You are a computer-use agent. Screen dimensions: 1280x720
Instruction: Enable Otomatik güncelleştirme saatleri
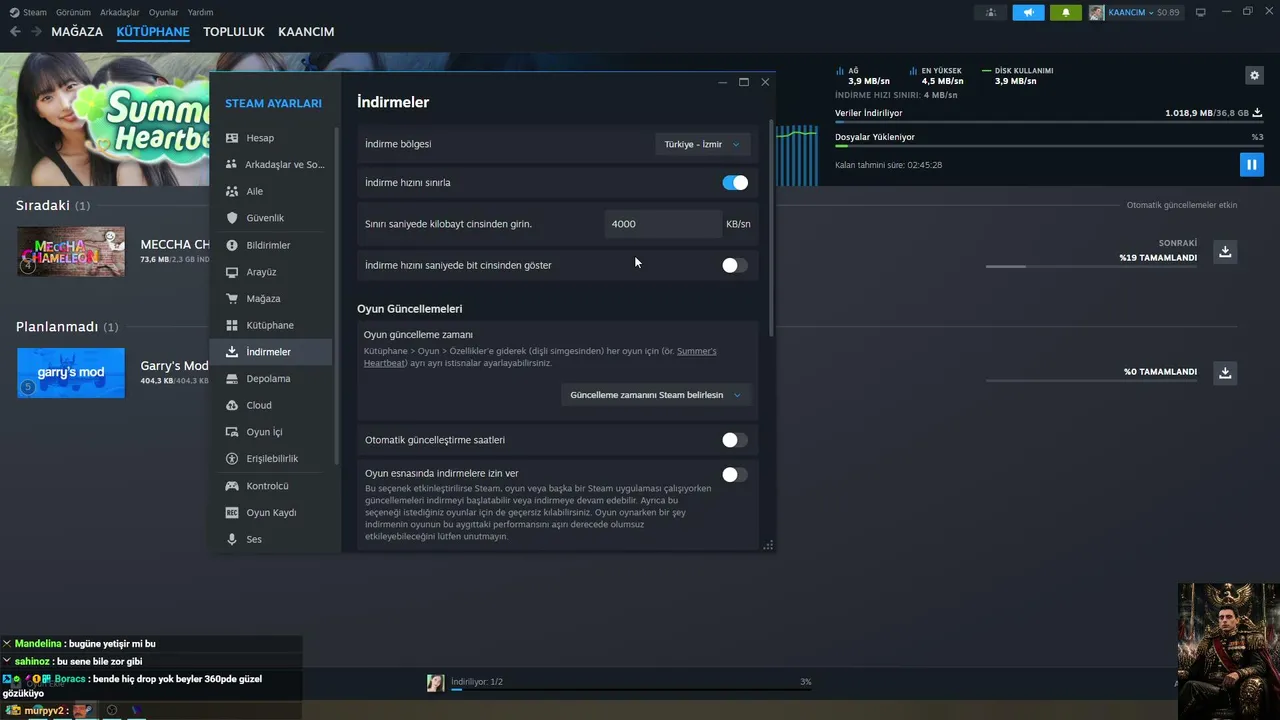coord(735,440)
